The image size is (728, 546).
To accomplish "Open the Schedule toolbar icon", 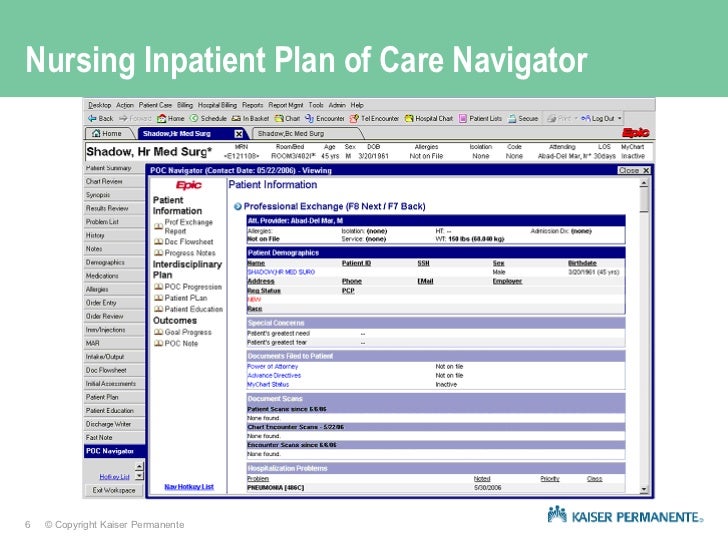I will (194, 118).
